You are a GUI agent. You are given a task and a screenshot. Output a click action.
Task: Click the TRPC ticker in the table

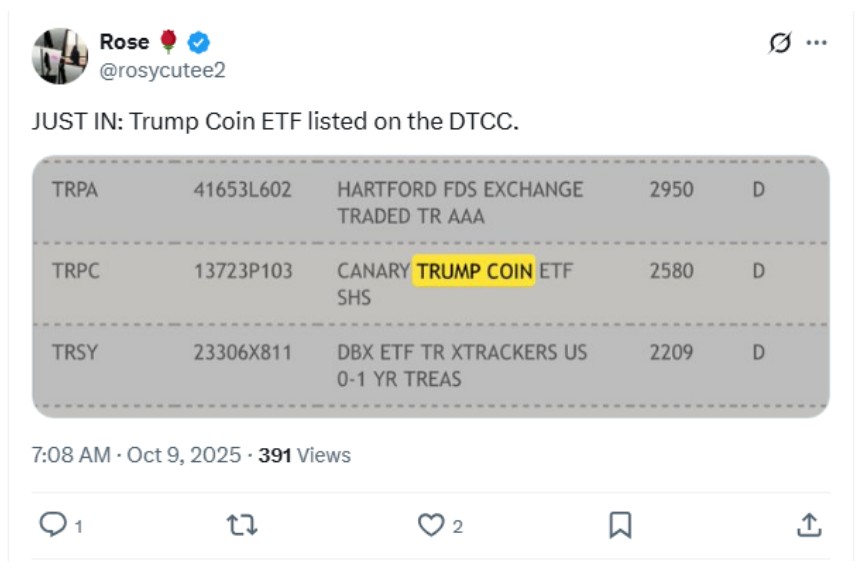pos(76,271)
